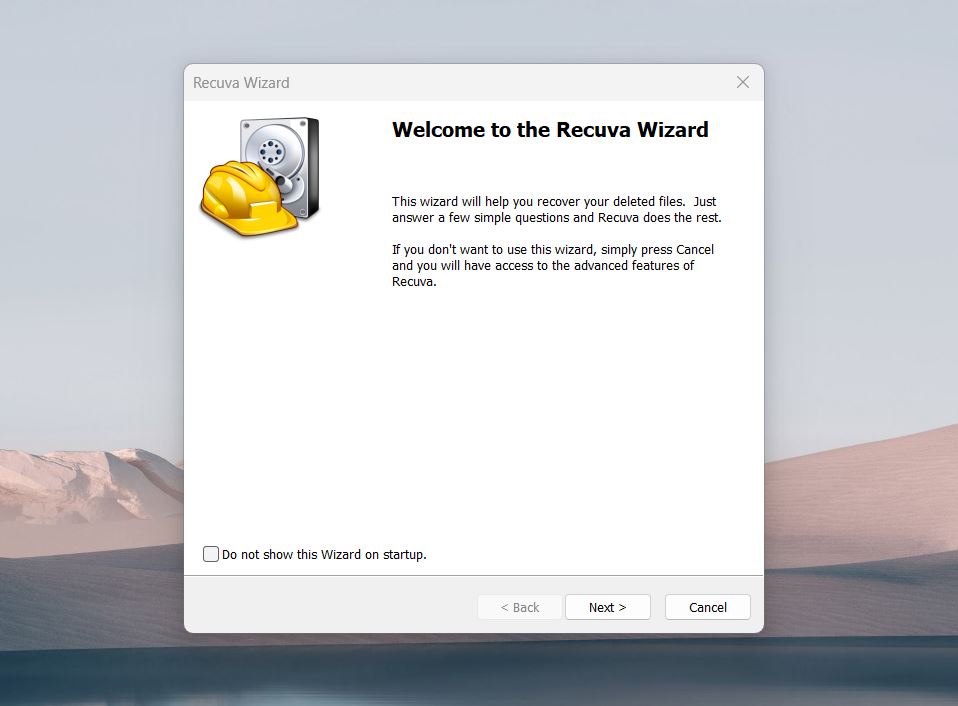Click the 'Welcome to the Recuva Wizard' heading
This screenshot has width=958, height=706.
(x=550, y=129)
